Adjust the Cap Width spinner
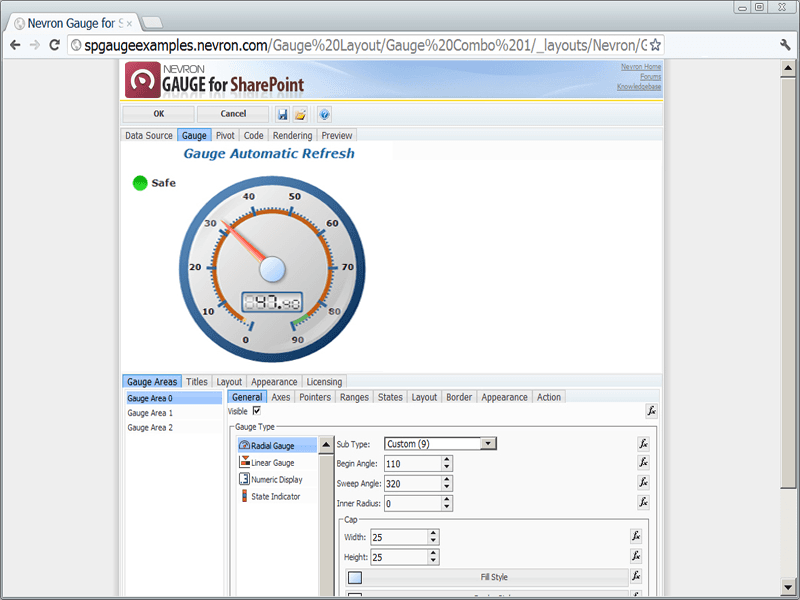The width and height of the screenshot is (800, 600). click(433, 537)
